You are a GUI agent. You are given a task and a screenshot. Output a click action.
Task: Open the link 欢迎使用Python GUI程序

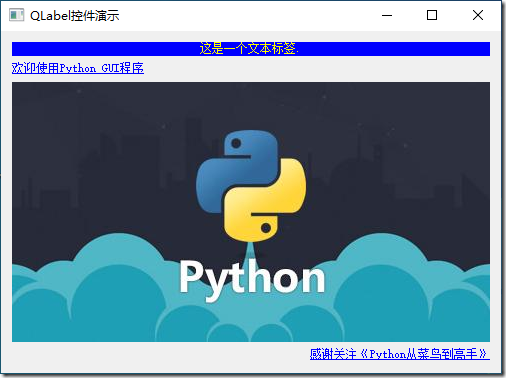(78, 68)
